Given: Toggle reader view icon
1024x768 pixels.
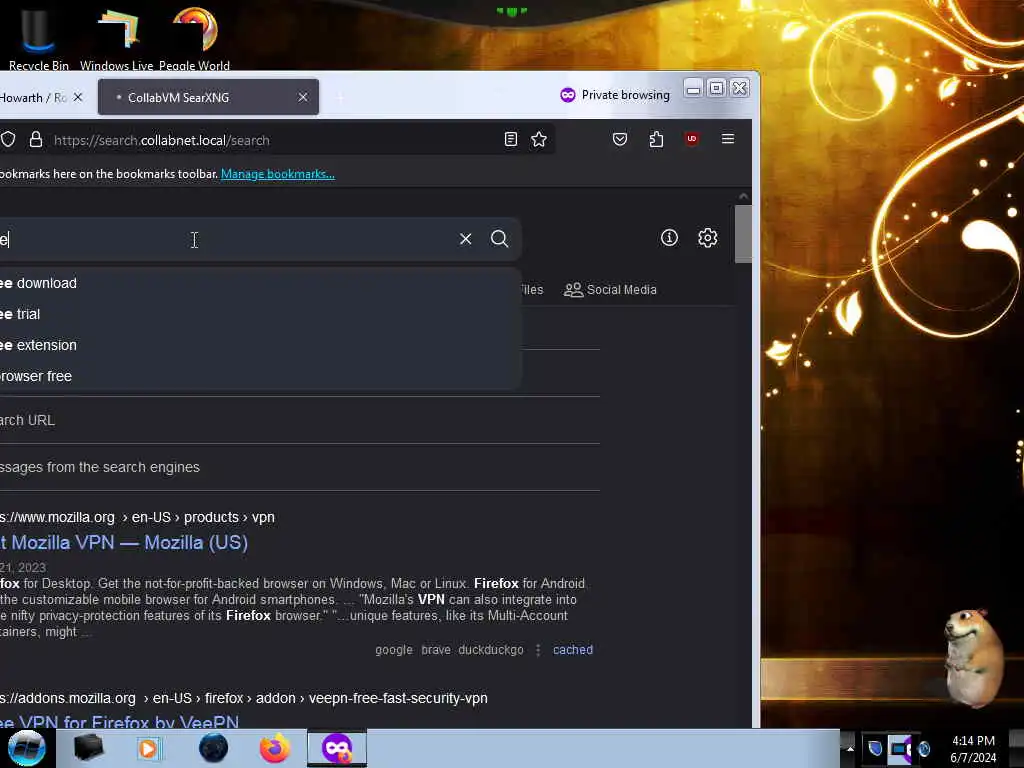Looking at the screenshot, I should pyautogui.click(x=511, y=139).
